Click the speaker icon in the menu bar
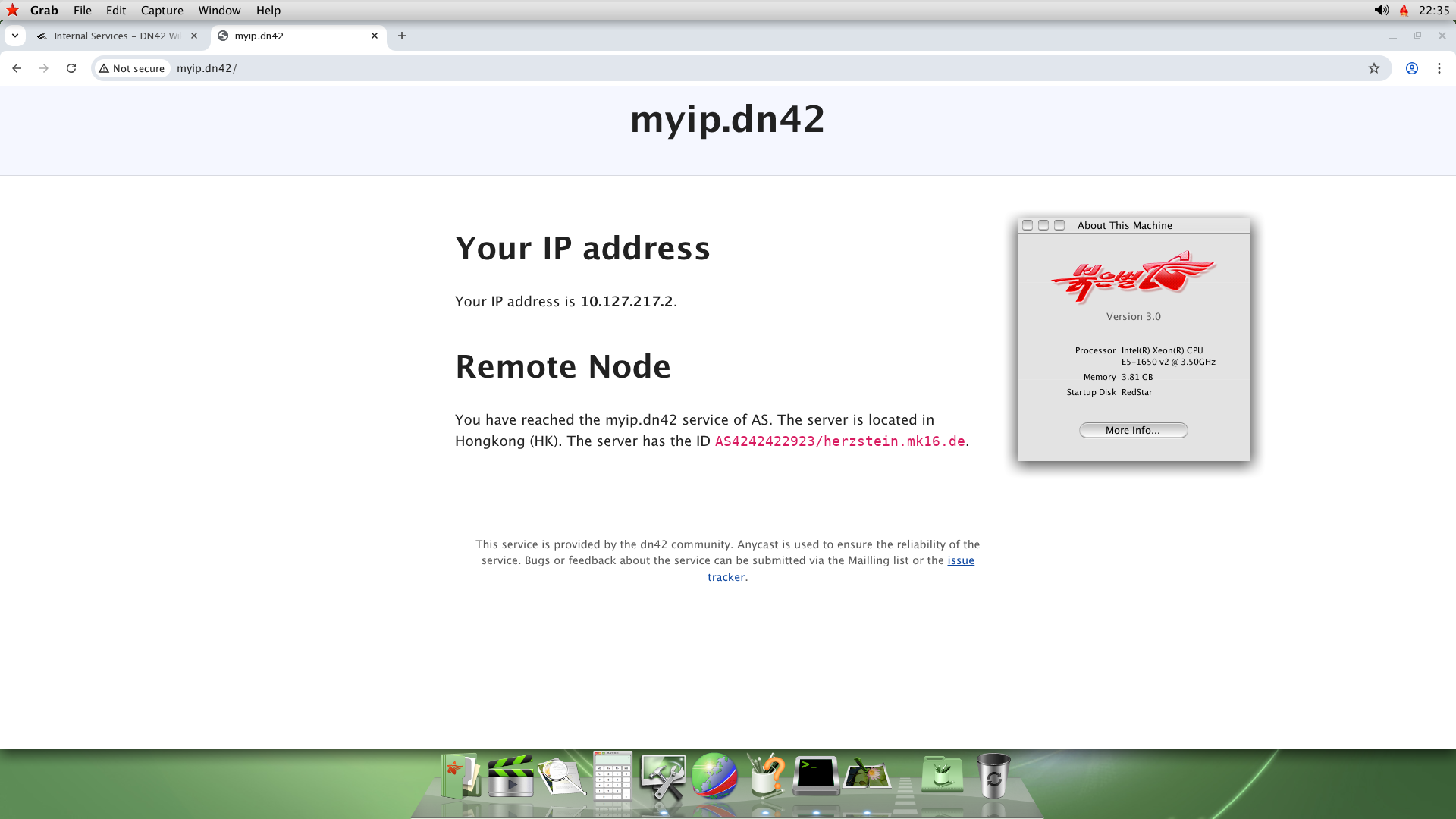This screenshot has width=1456, height=819. pyautogui.click(x=1380, y=10)
